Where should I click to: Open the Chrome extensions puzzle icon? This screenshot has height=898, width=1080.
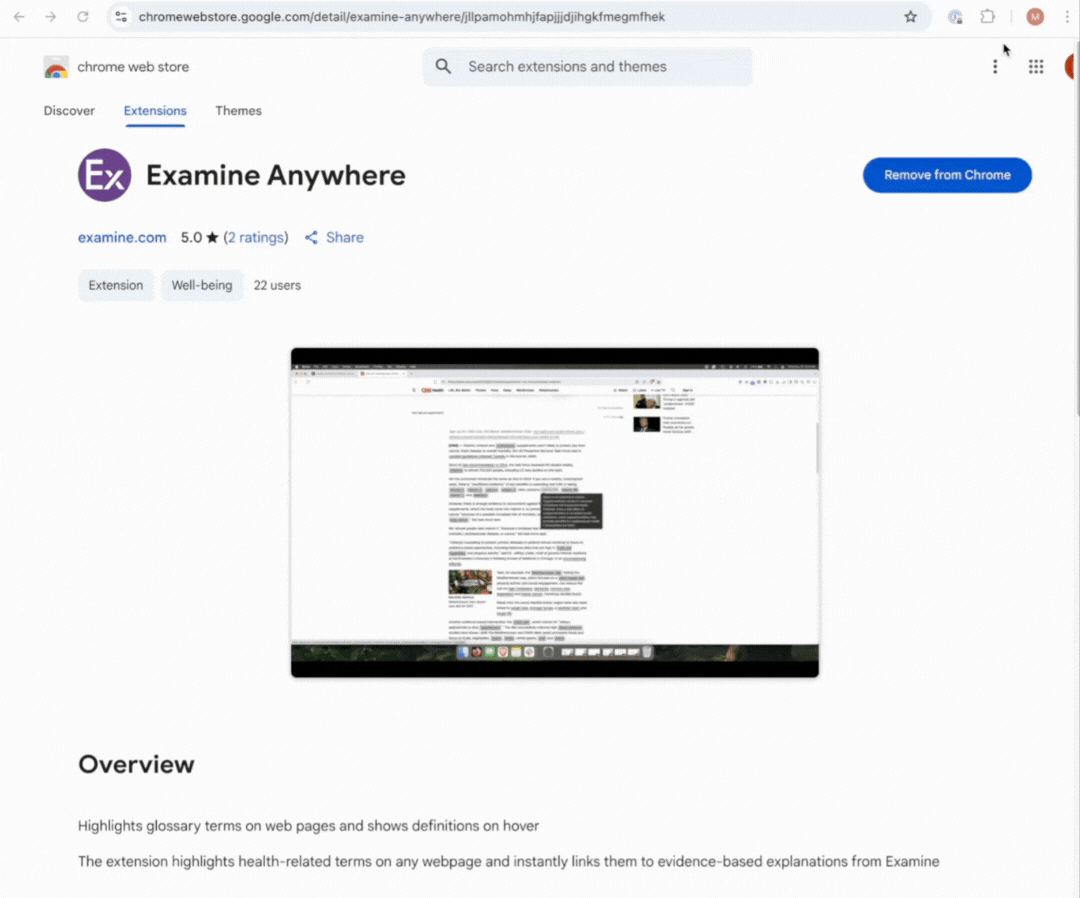(x=987, y=17)
